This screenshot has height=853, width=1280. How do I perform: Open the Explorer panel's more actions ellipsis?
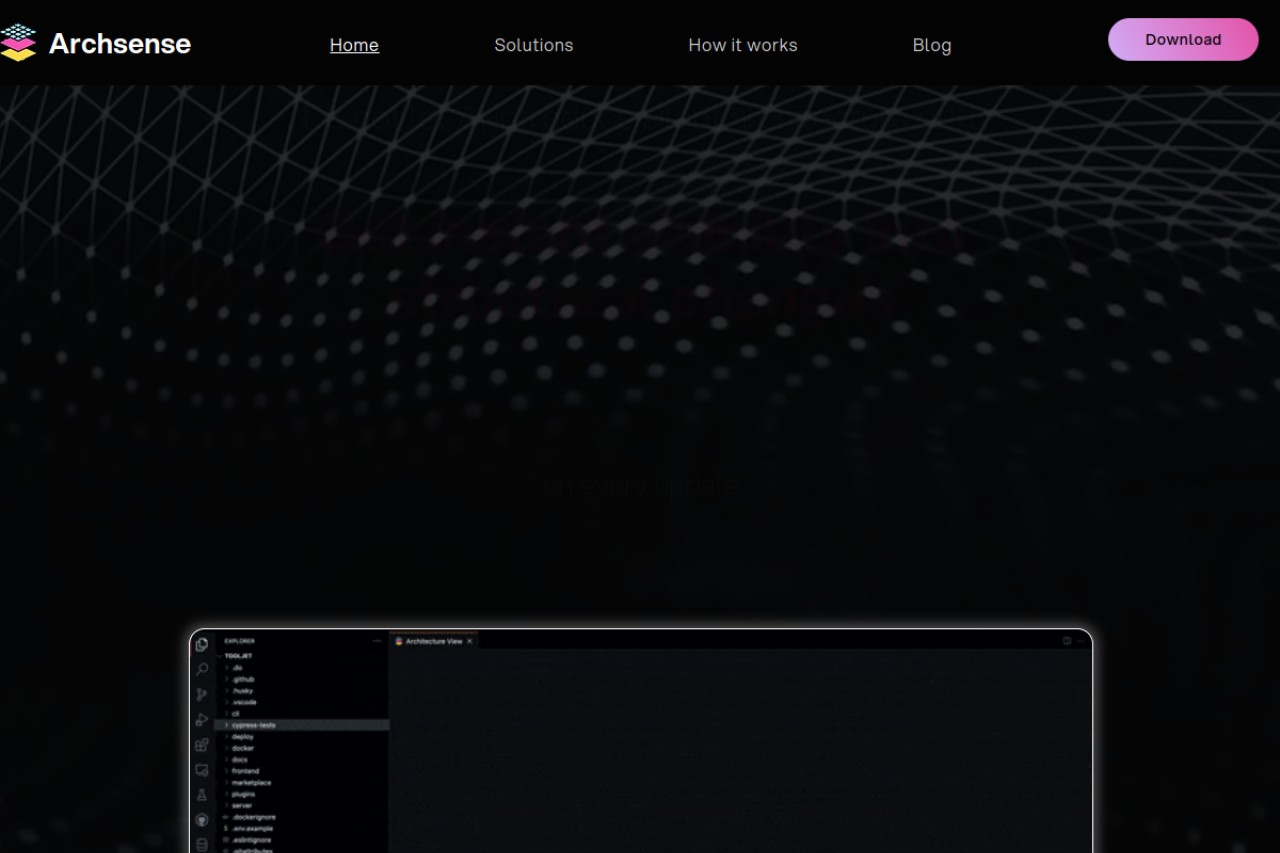tap(377, 641)
